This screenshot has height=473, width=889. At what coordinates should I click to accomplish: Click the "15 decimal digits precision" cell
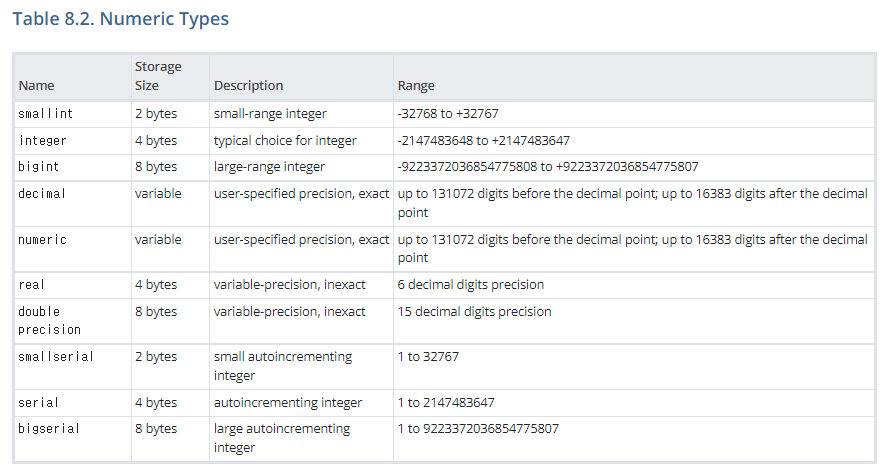(474, 311)
